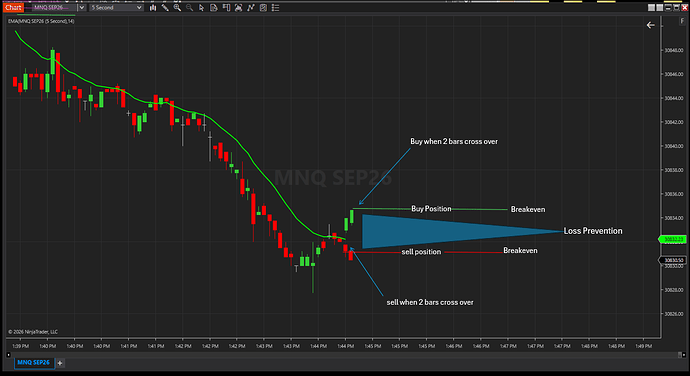The image size is (690, 376).
Task: Open the bar type chart style icon
Action: (153, 7)
